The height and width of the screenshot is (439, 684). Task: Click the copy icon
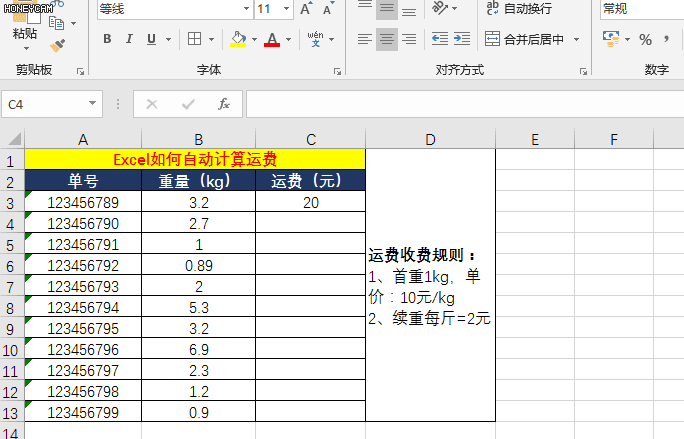point(56,23)
